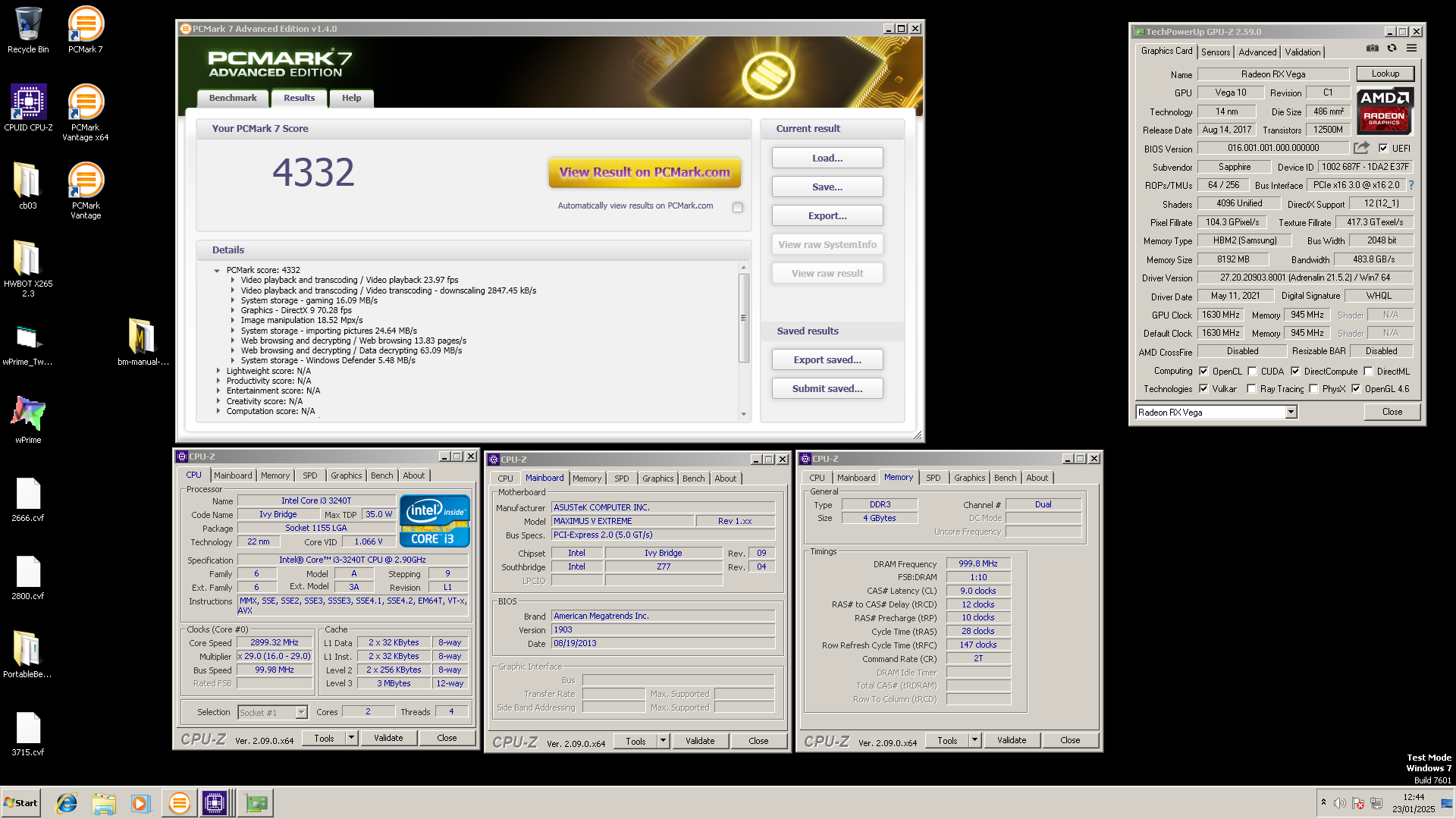Toggle the OpenCL checkbox in GPU-Z
Screen dimensions: 1456x819
point(1203,372)
